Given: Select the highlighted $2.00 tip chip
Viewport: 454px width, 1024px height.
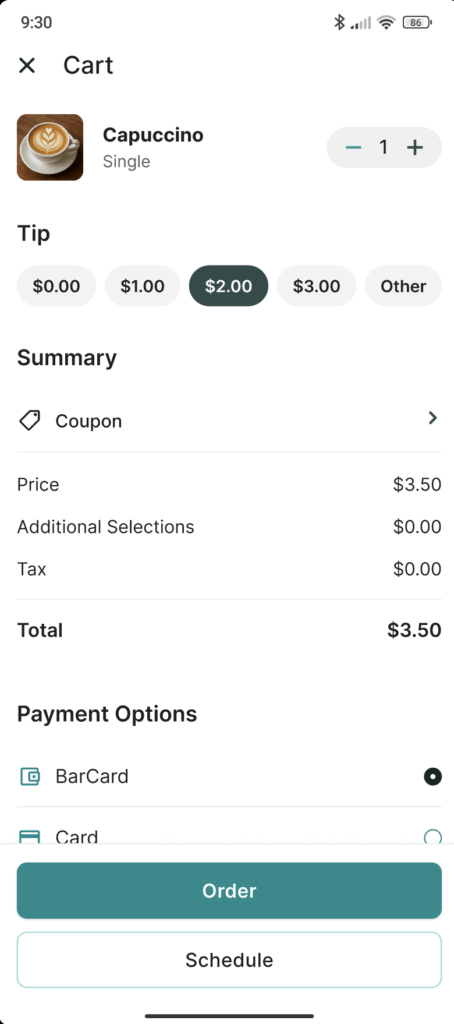Looking at the screenshot, I should 229,286.
